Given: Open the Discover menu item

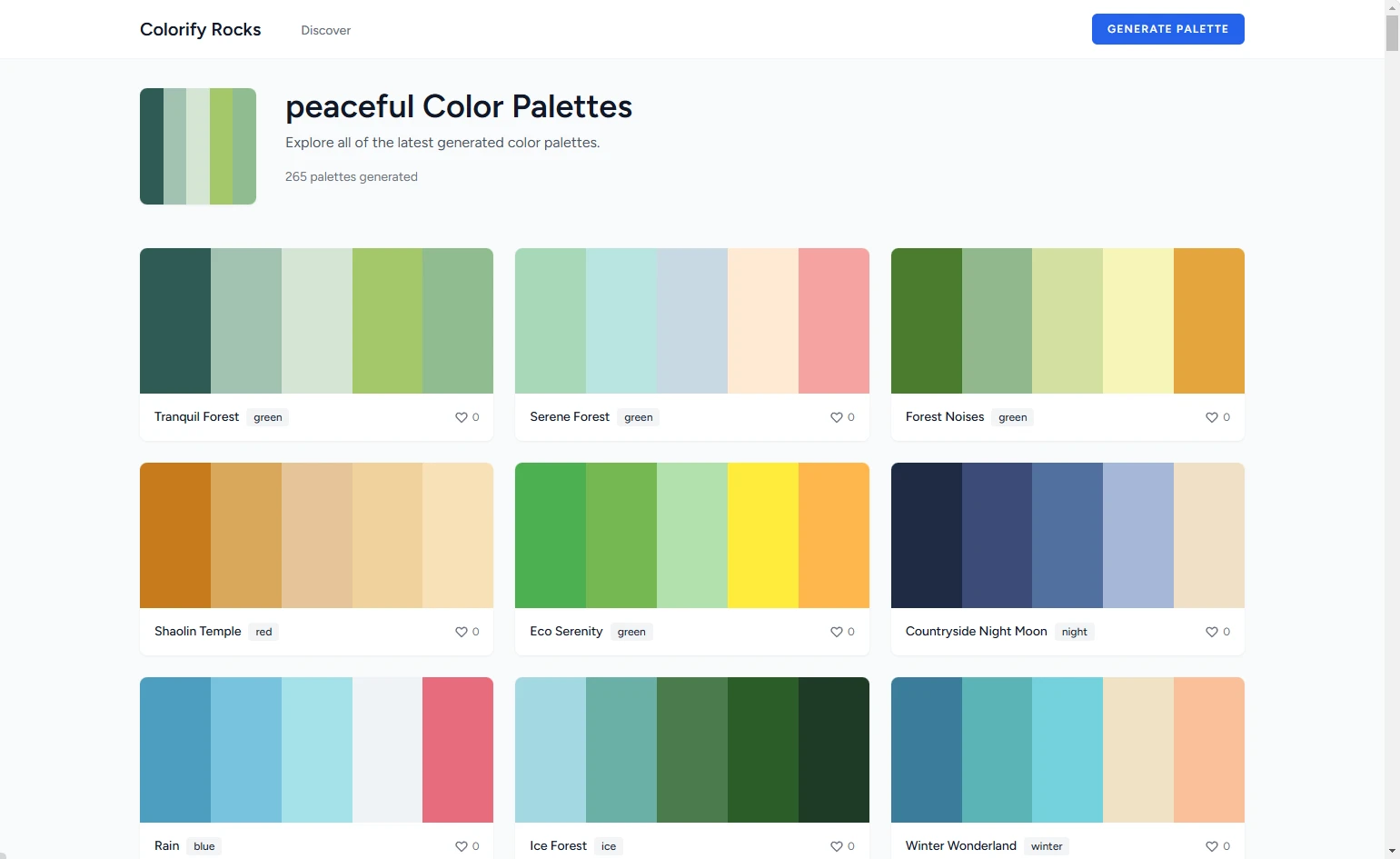Looking at the screenshot, I should click(x=325, y=30).
